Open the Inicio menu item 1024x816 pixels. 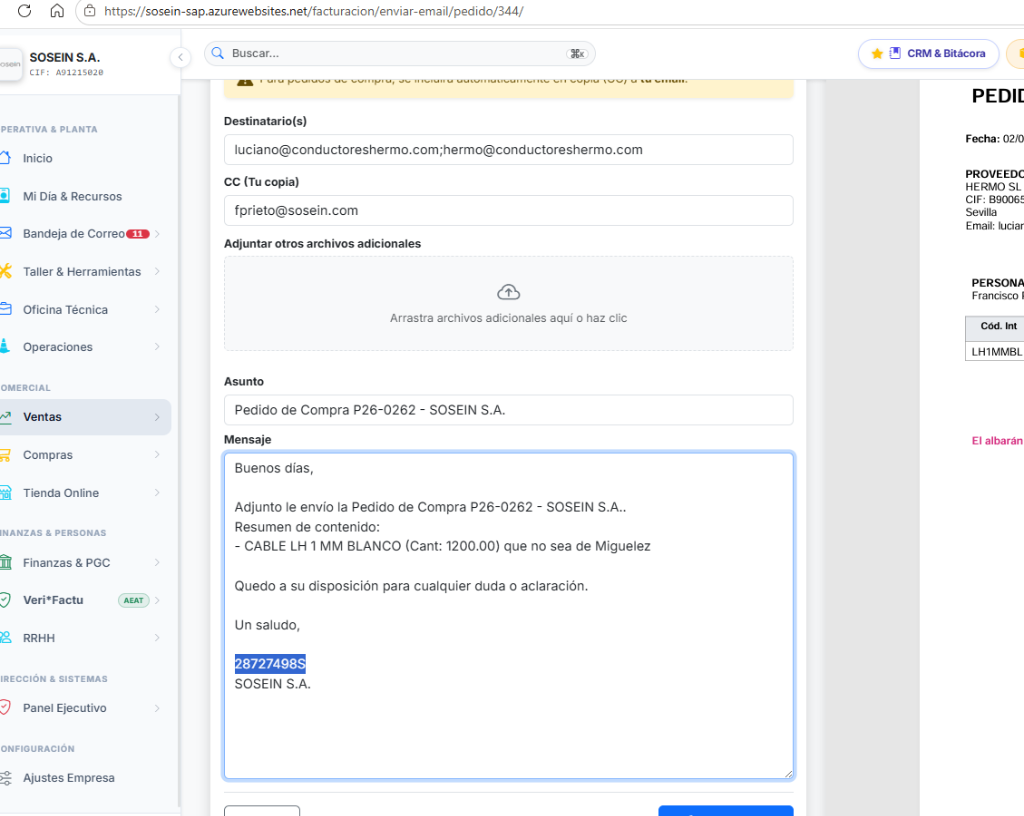coord(86,158)
